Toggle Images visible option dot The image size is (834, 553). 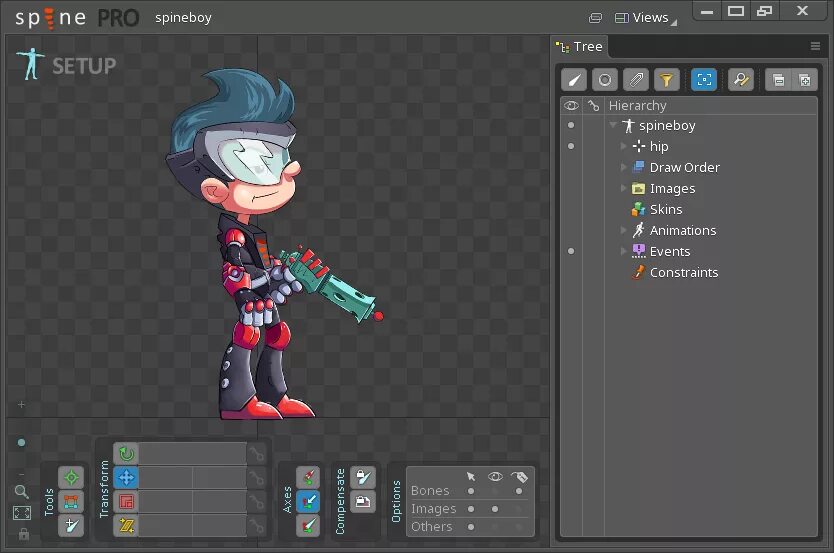[x=495, y=509]
